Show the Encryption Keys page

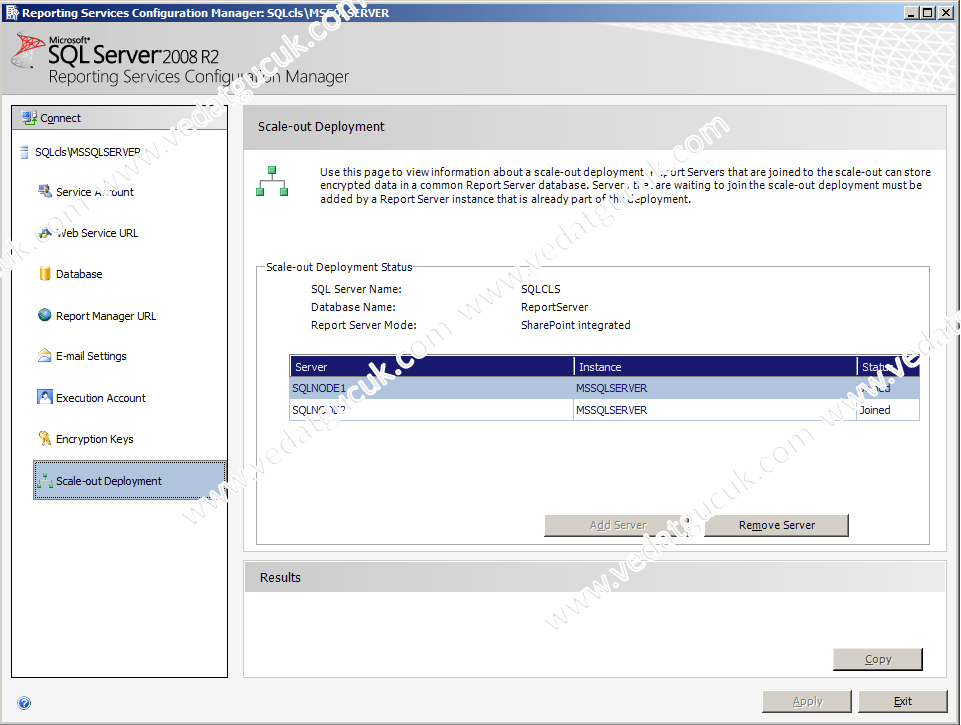coord(95,439)
